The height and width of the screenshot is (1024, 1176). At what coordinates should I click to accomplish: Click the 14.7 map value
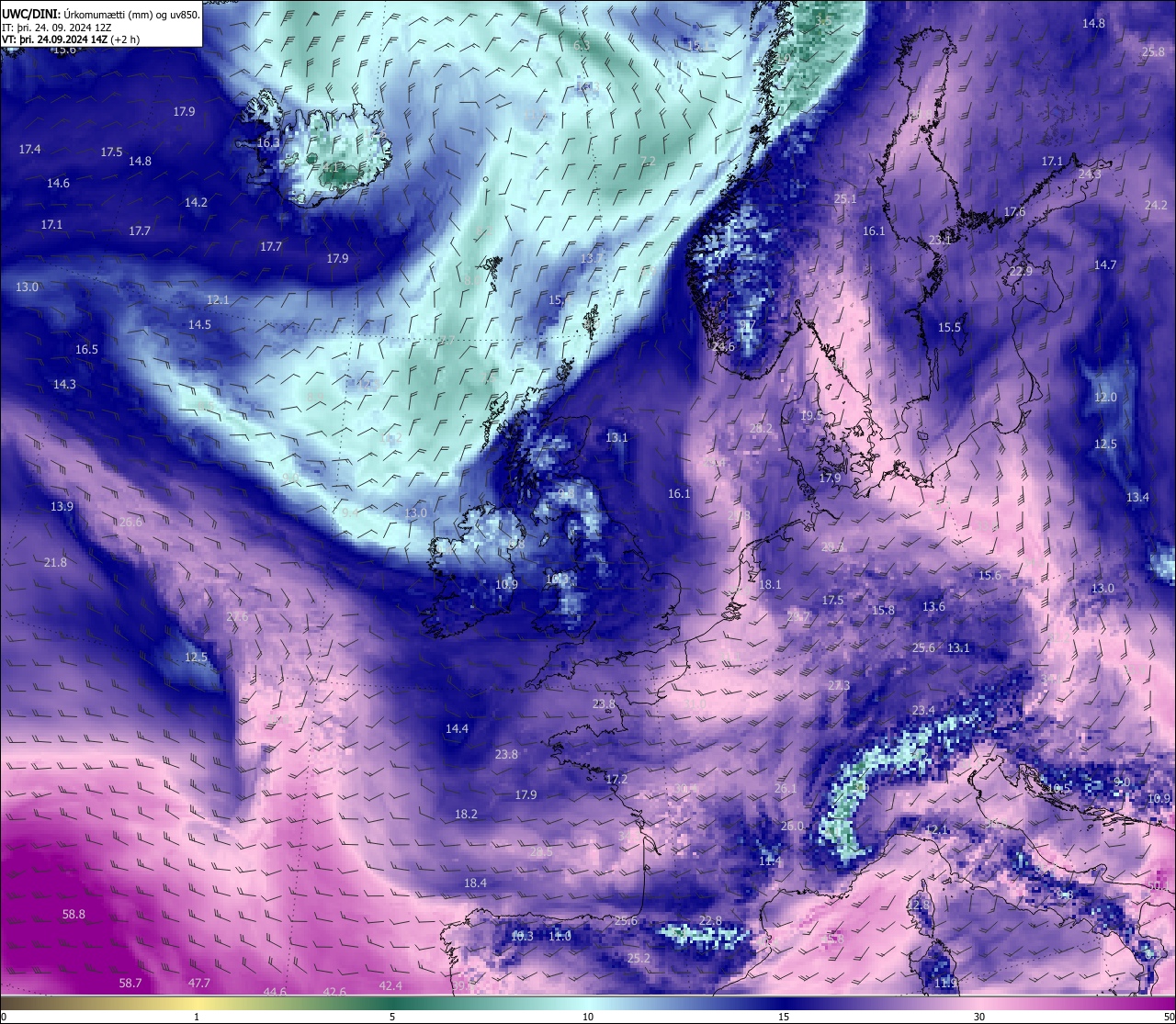[x=1104, y=264]
